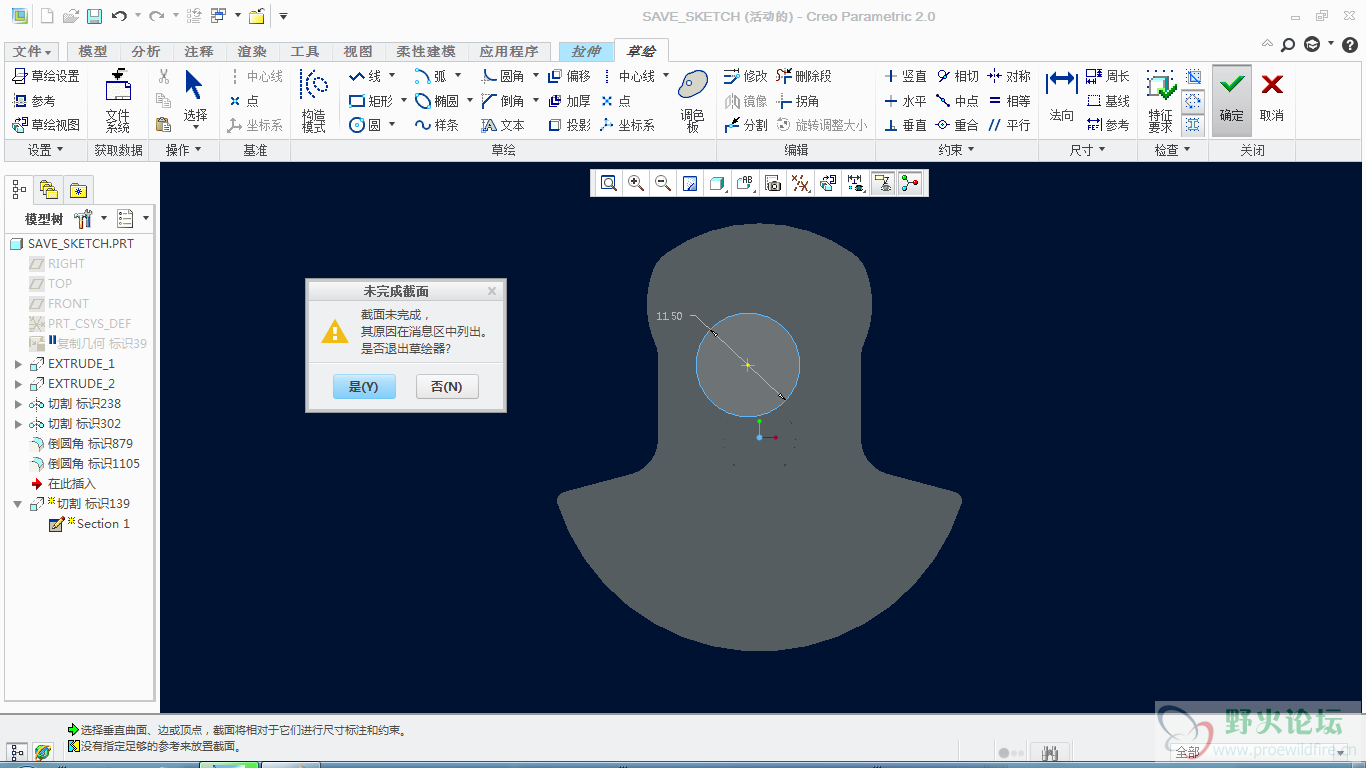This screenshot has width=1366, height=768.
Task: Select the 文本 (Text) sketch tool
Action: coord(503,125)
